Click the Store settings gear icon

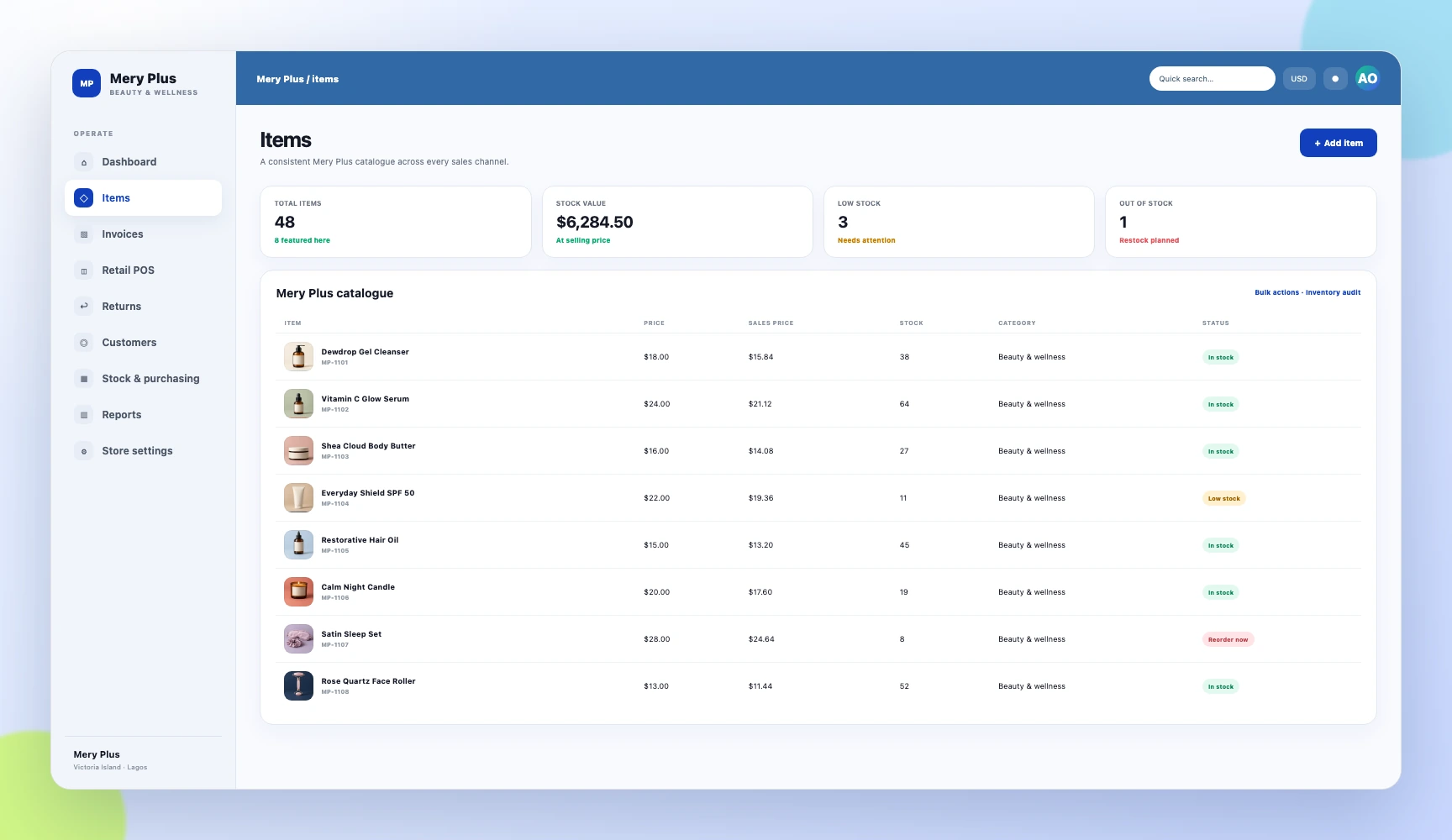click(x=84, y=451)
